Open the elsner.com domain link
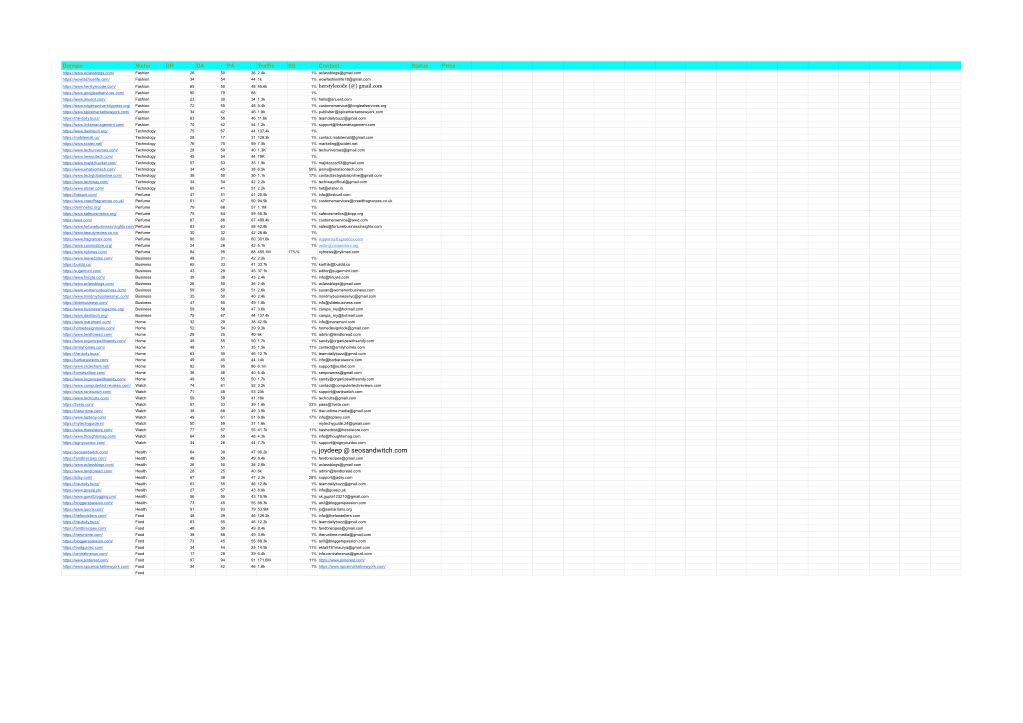1023x723 pixels. coord(84,189)
